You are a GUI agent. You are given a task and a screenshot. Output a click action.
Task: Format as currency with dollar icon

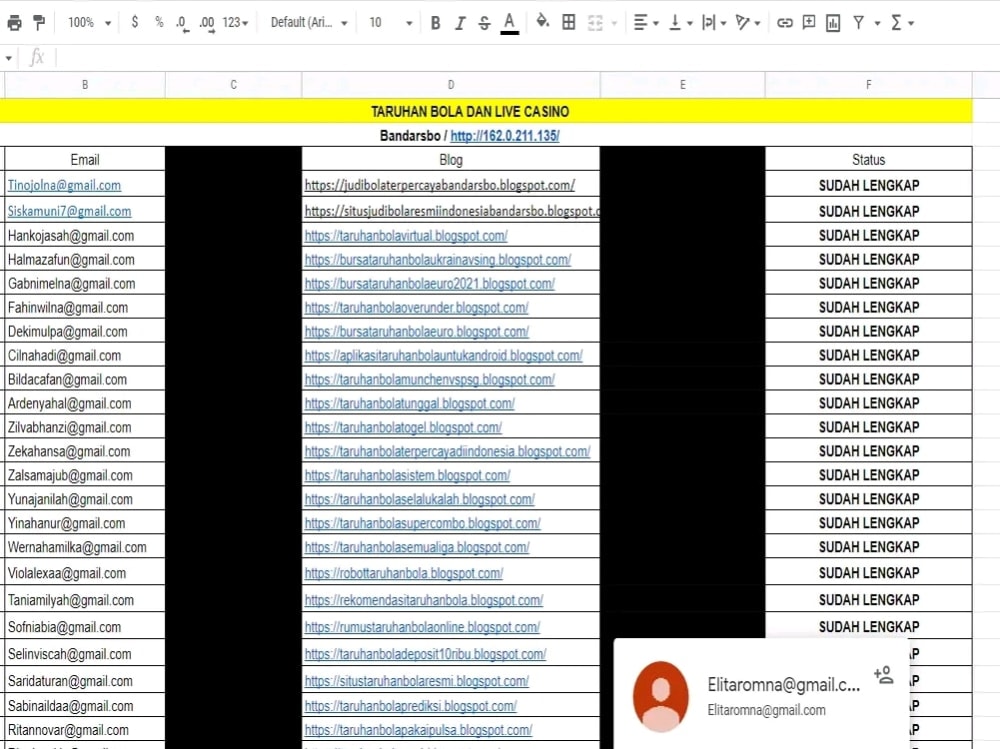pos(135,22)
